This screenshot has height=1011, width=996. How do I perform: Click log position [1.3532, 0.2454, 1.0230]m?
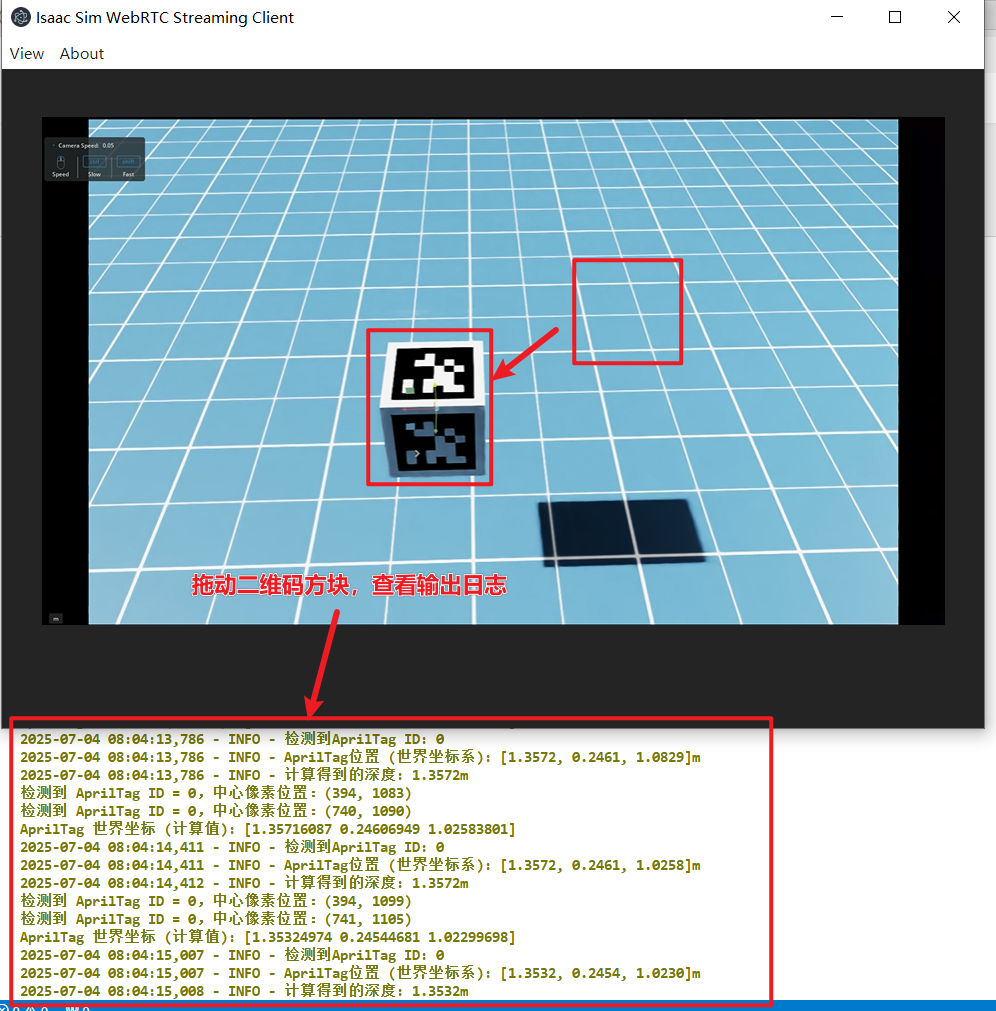point(601,974)
